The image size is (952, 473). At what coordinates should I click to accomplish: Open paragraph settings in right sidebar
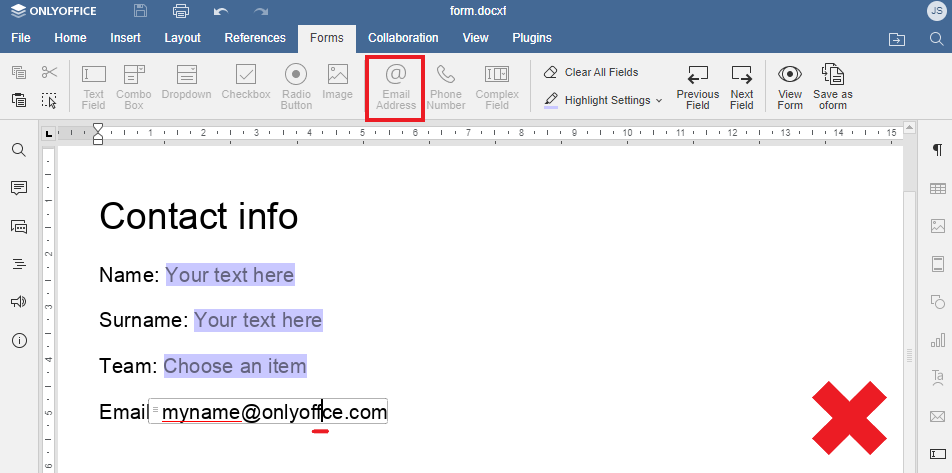point(937,150)
